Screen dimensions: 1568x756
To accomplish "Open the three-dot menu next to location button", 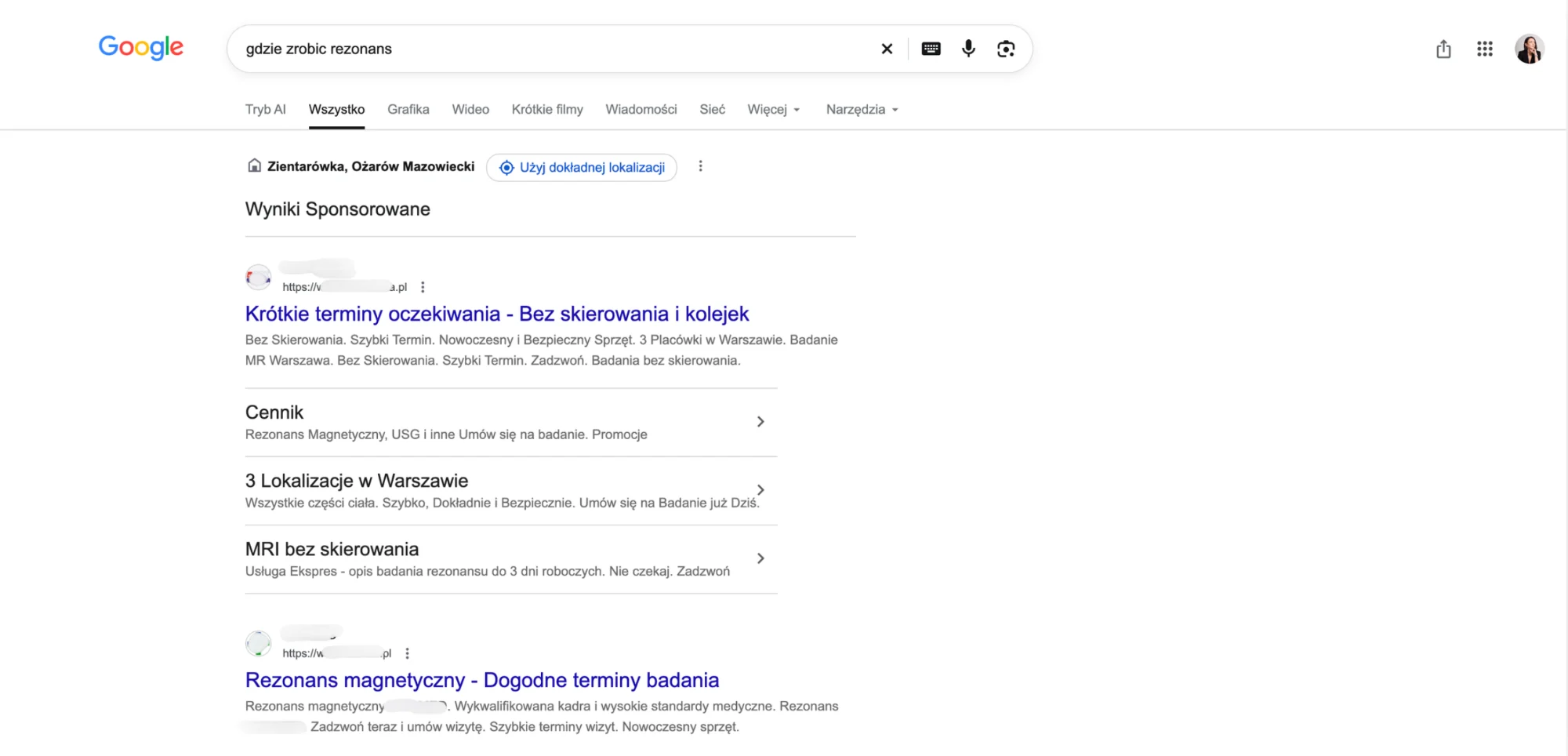I will coord(700,166).
